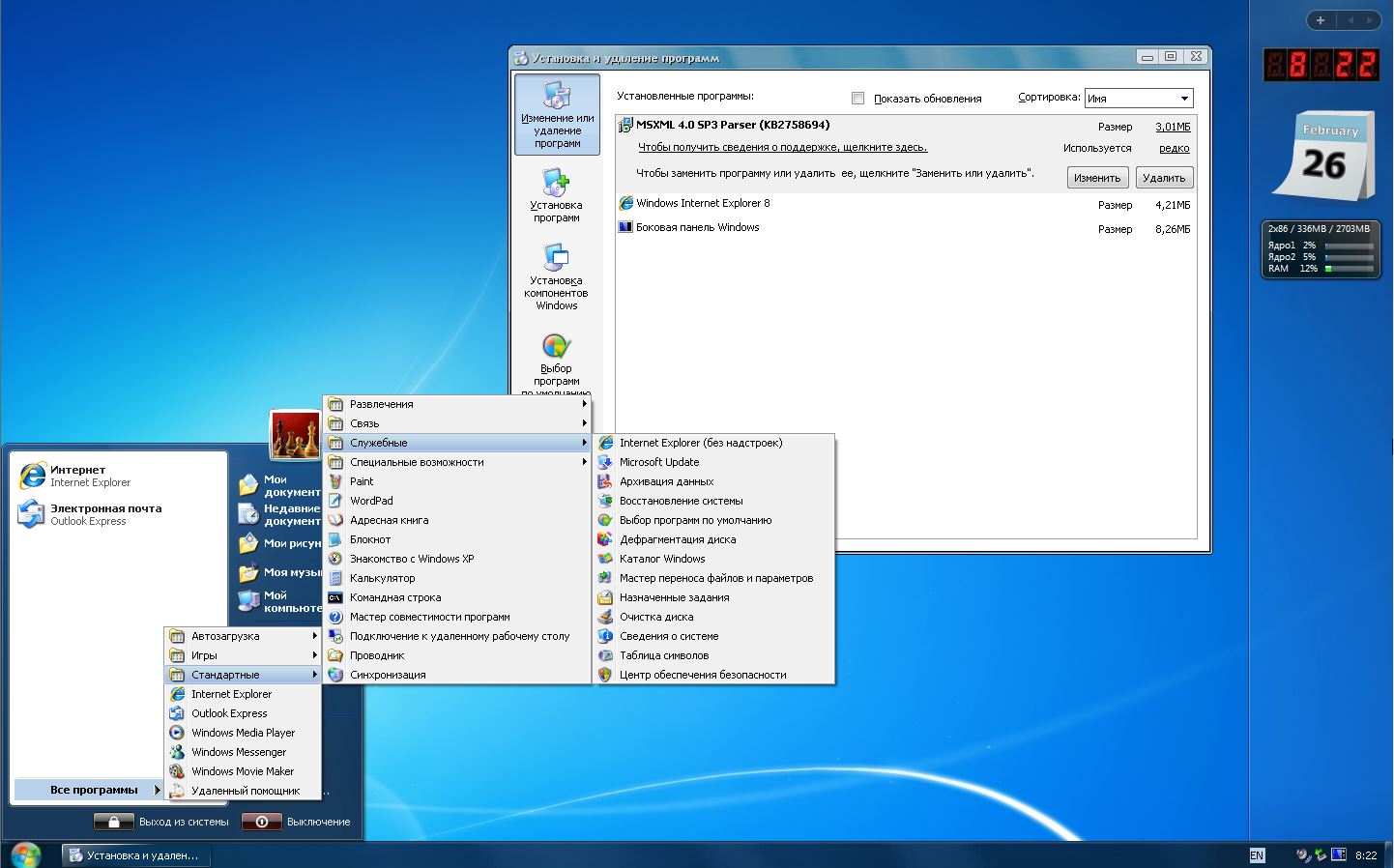
Task: Select Windows Internet Explorer 8 in program list
Action: click(906, 204)
